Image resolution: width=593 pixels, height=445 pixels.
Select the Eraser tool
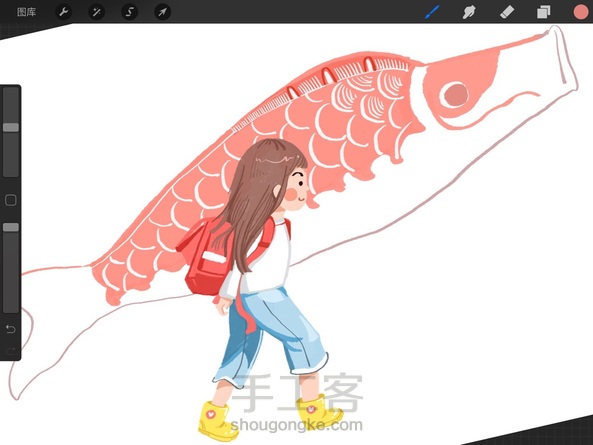(x=507, y=12)
